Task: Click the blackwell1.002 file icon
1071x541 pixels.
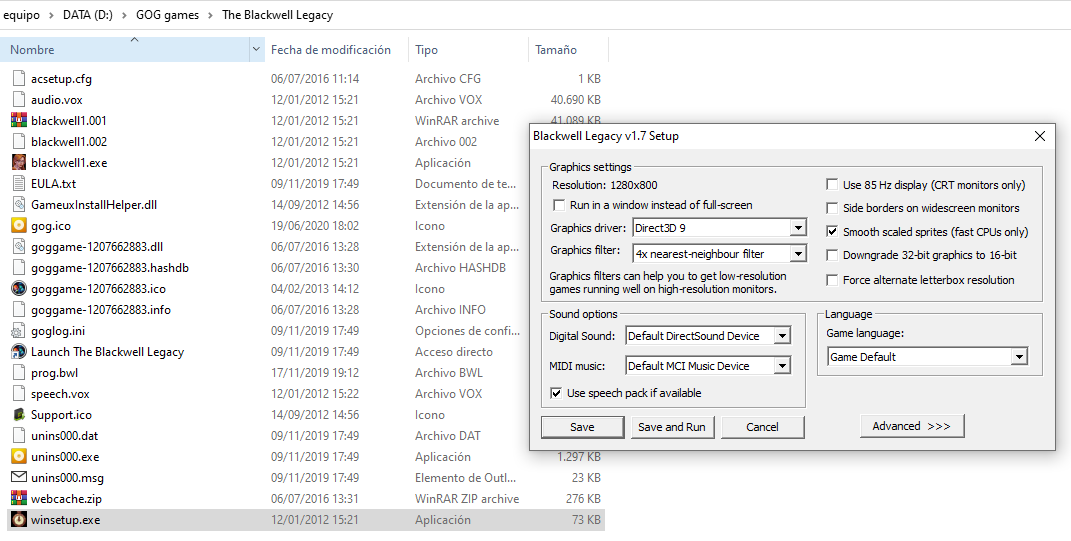Action: (x=18, y=142)
